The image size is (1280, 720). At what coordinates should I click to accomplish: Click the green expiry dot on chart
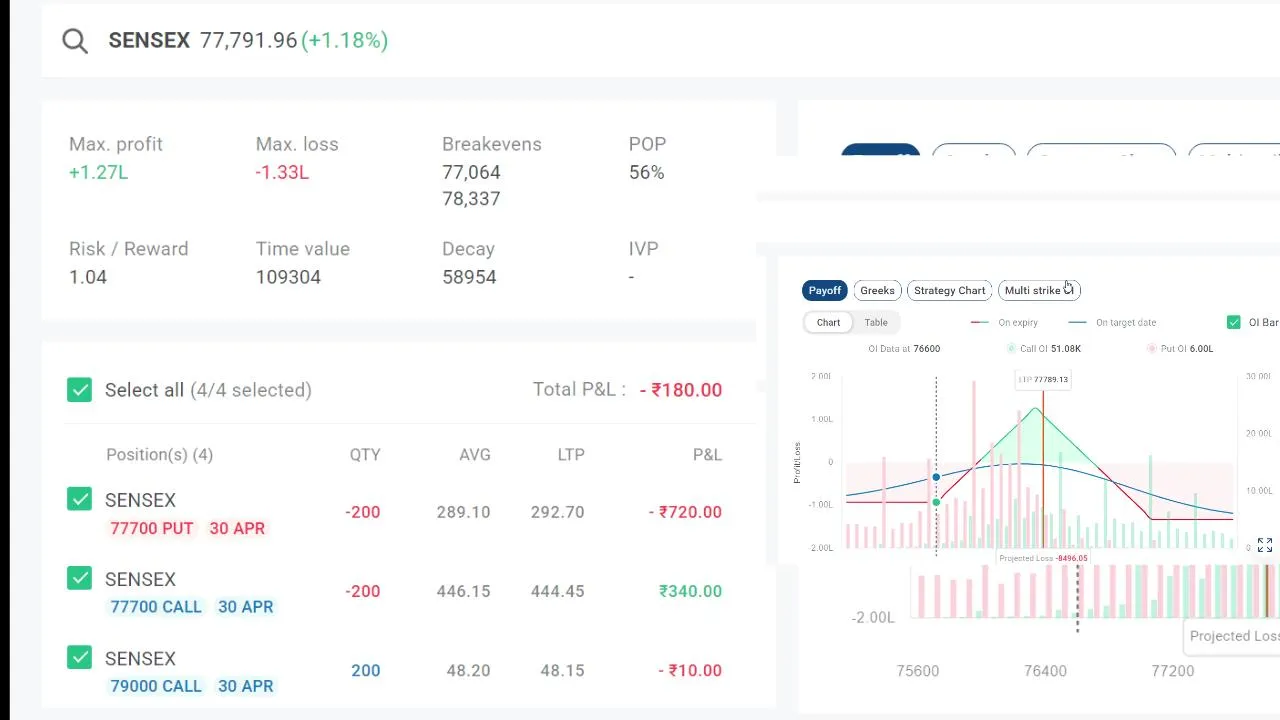[936, 502]
